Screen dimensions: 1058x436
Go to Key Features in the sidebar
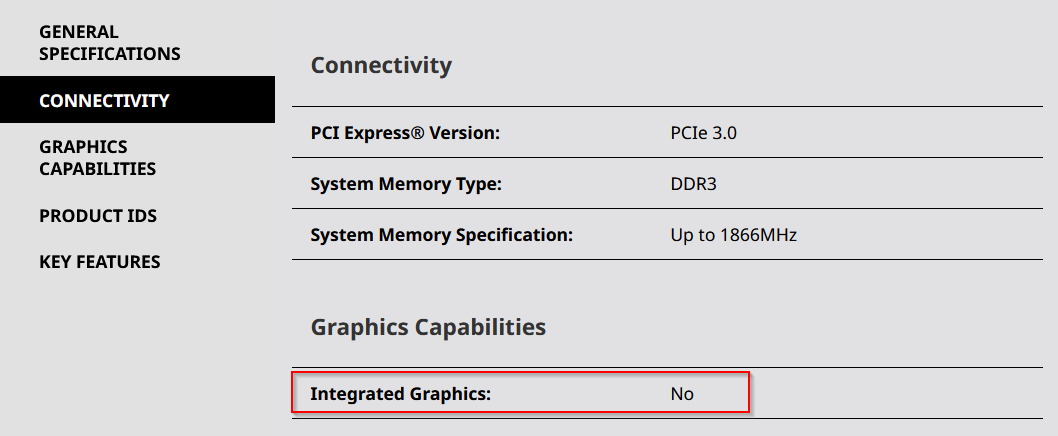point(100,262)
